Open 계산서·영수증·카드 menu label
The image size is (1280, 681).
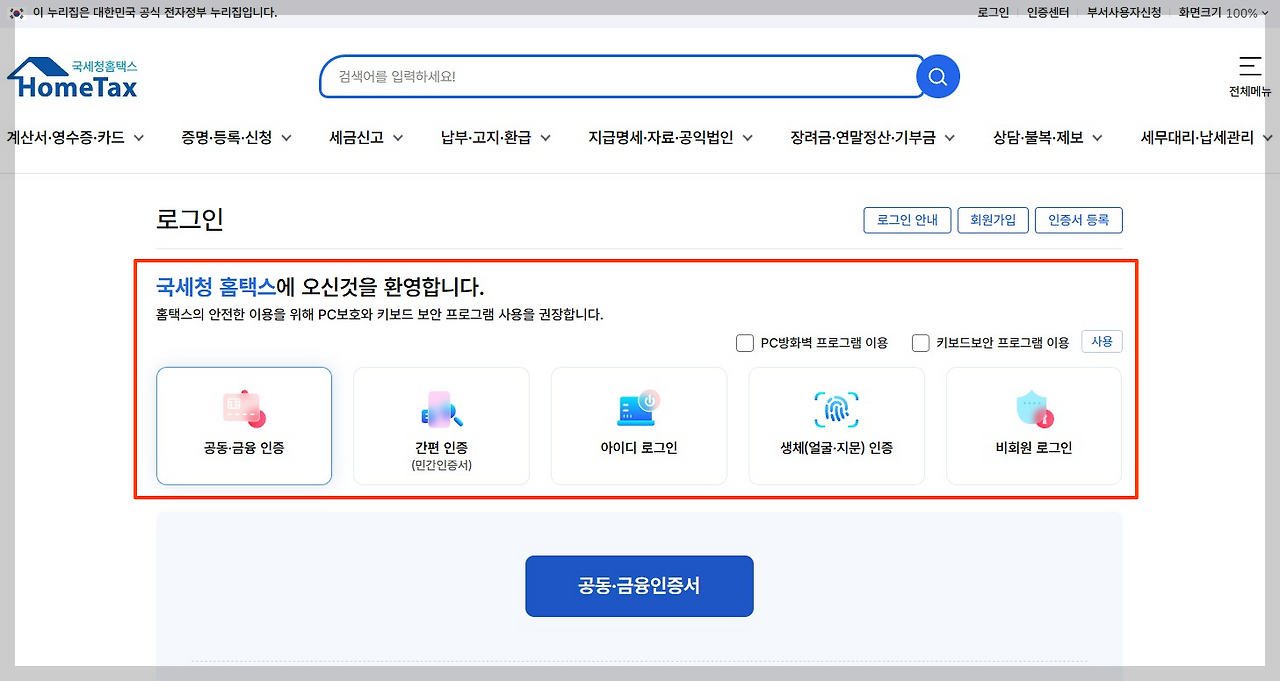65,138
